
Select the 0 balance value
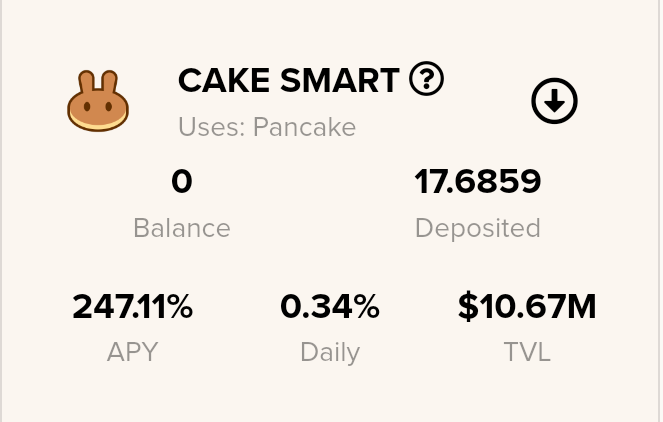(182, 181)
